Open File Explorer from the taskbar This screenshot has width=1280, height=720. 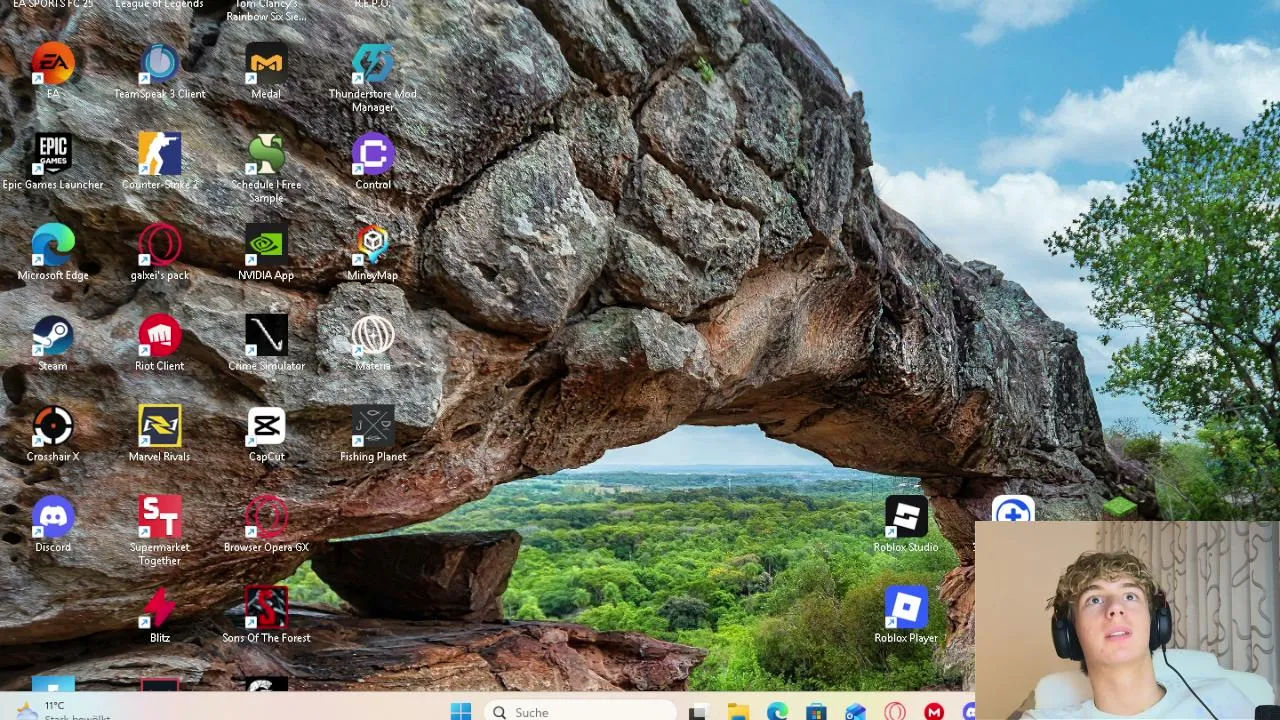738,712
